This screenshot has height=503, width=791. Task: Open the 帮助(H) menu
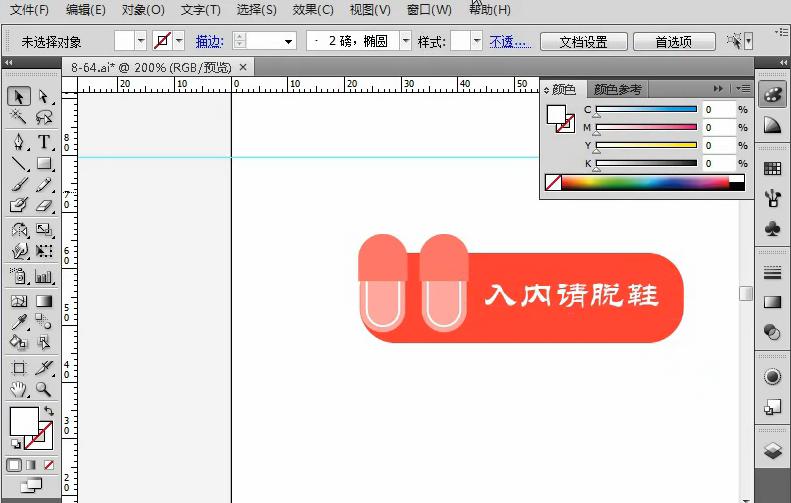point(490,10)
